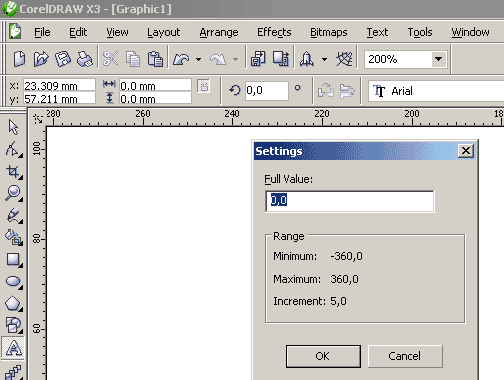The image size is (504, 380).
Task: Select the Pick tool arrow
Action: (13, 127)
